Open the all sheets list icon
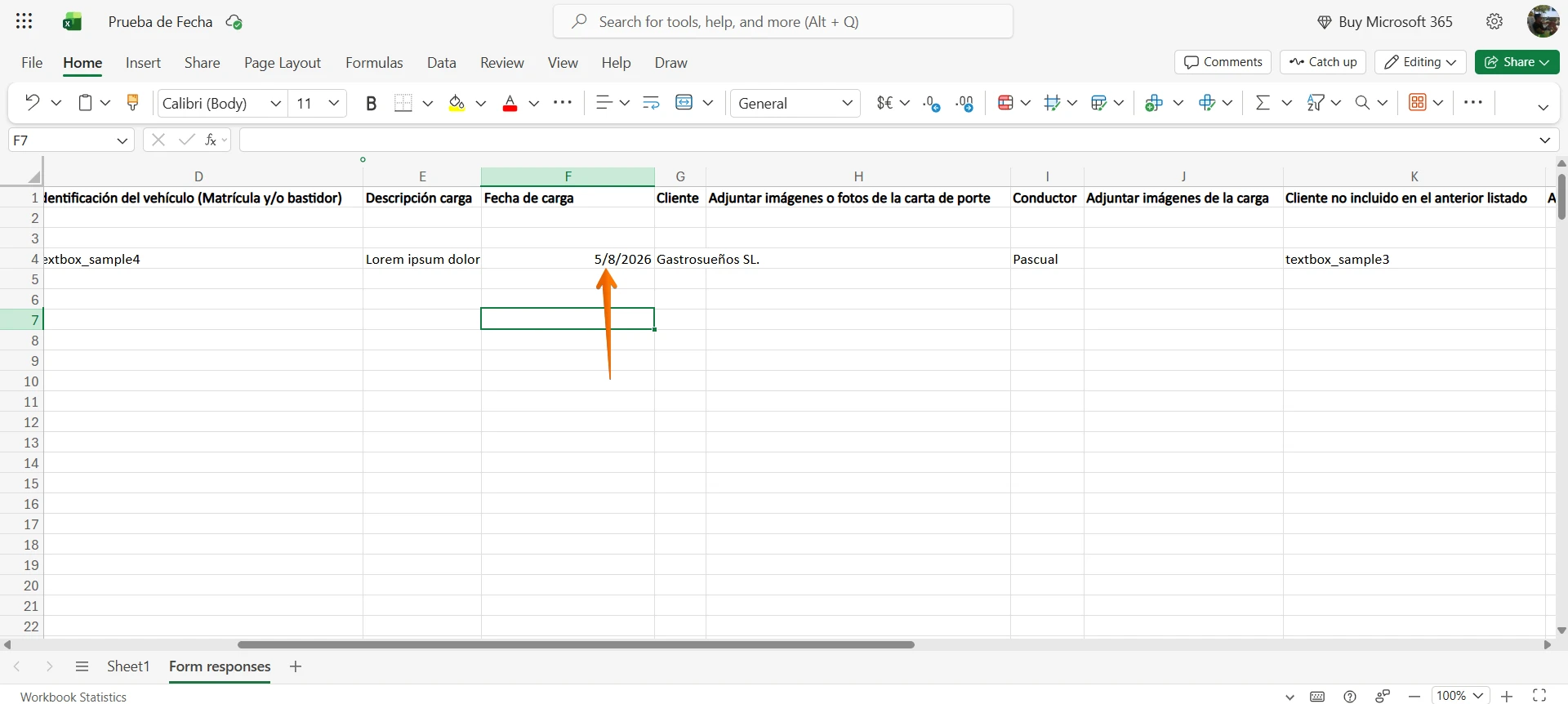The height and width of the screenshot is (704, 1568). 82,666
